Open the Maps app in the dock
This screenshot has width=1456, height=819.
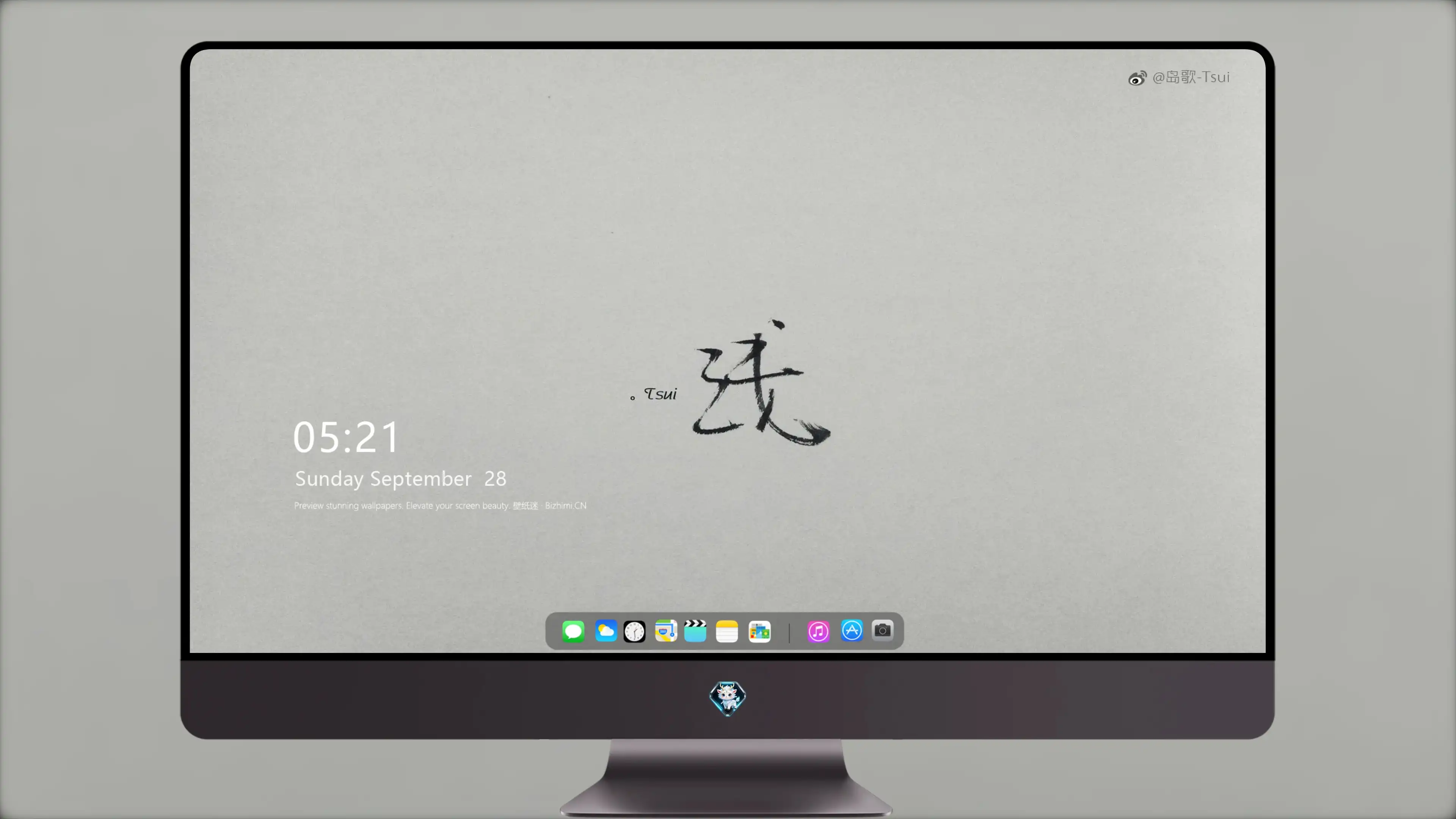pos(666,631)
